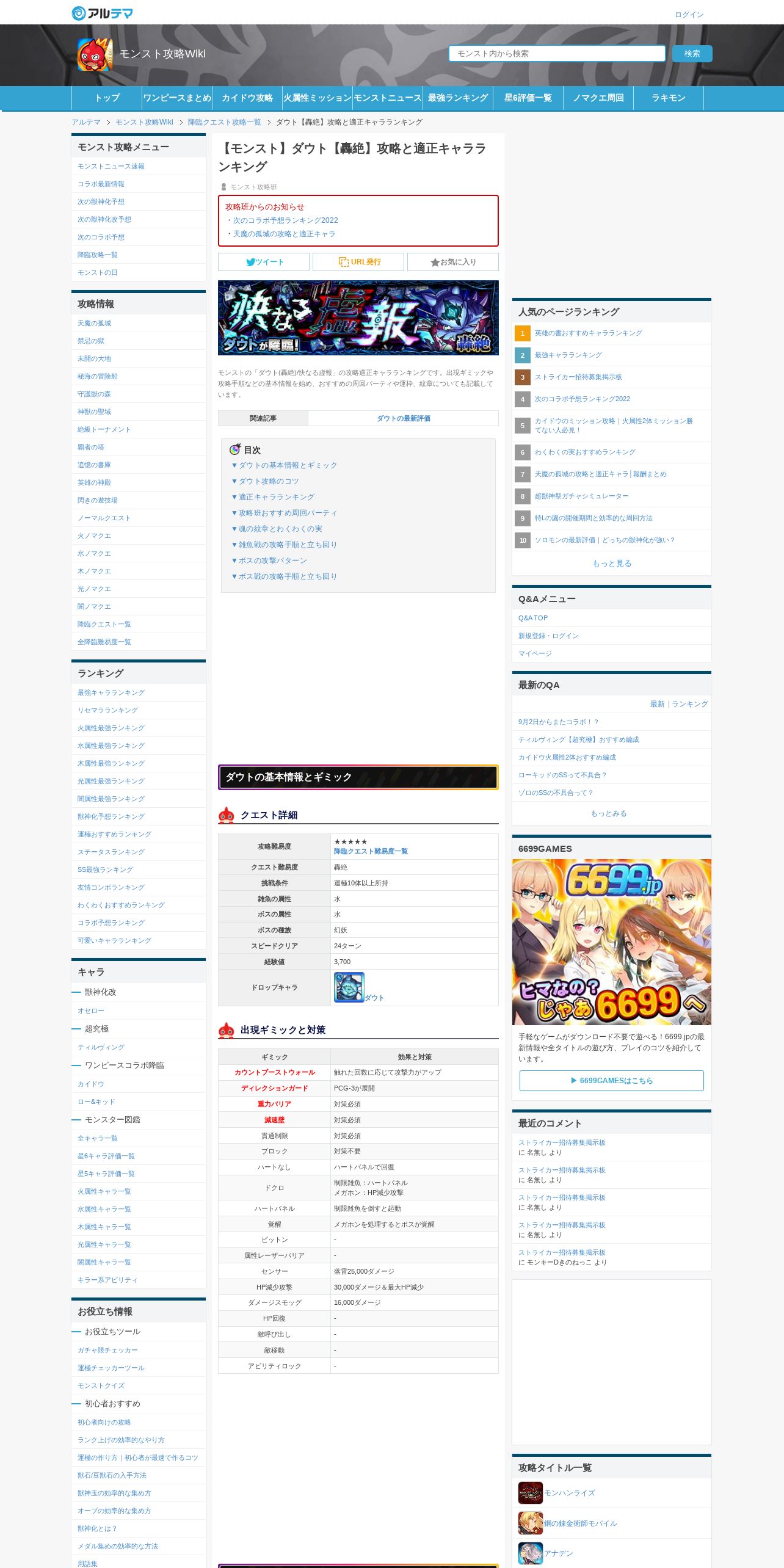Click the ダウト quest banner image

358,318
